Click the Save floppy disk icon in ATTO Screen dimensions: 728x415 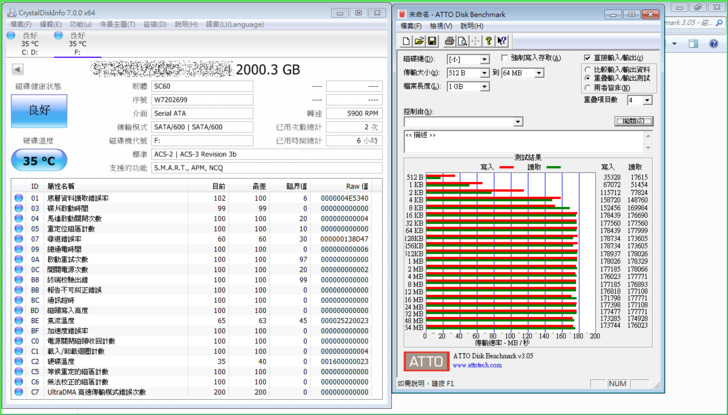pyautogui.click(x=431, y=41)
